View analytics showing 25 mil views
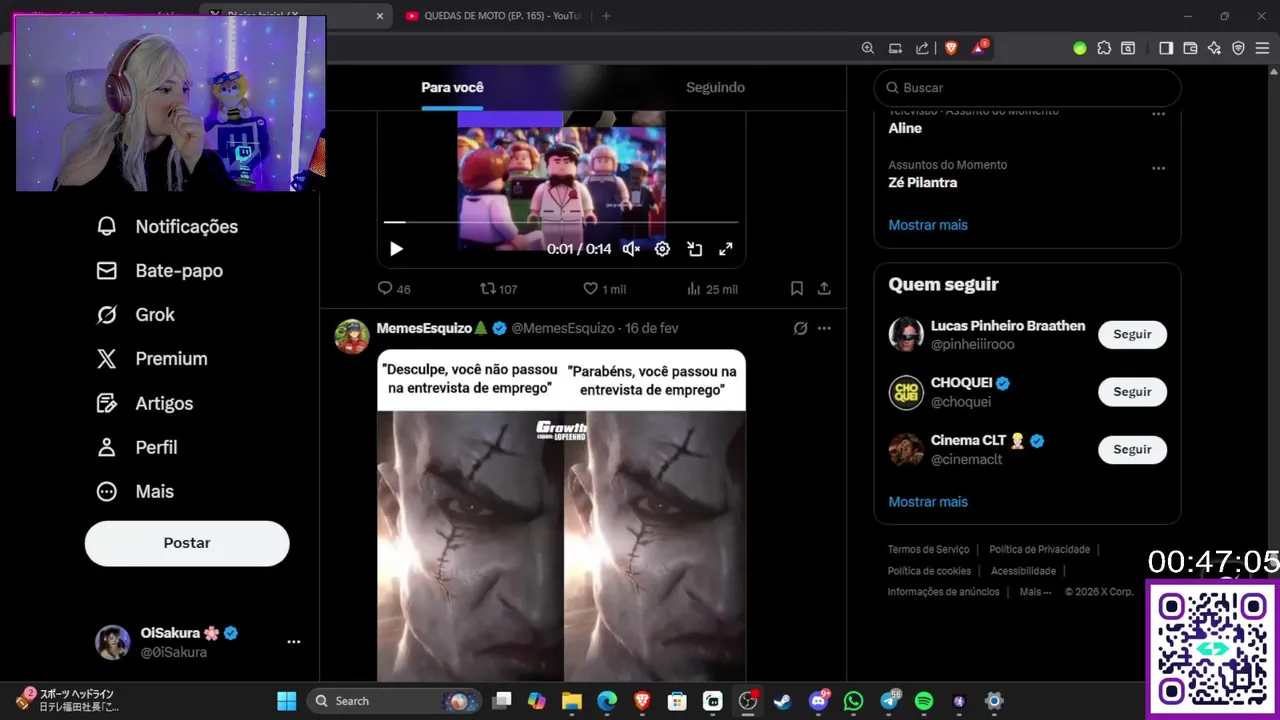Image resolution: width=1280 pixels, height=720 pixels. pos(712,289)
